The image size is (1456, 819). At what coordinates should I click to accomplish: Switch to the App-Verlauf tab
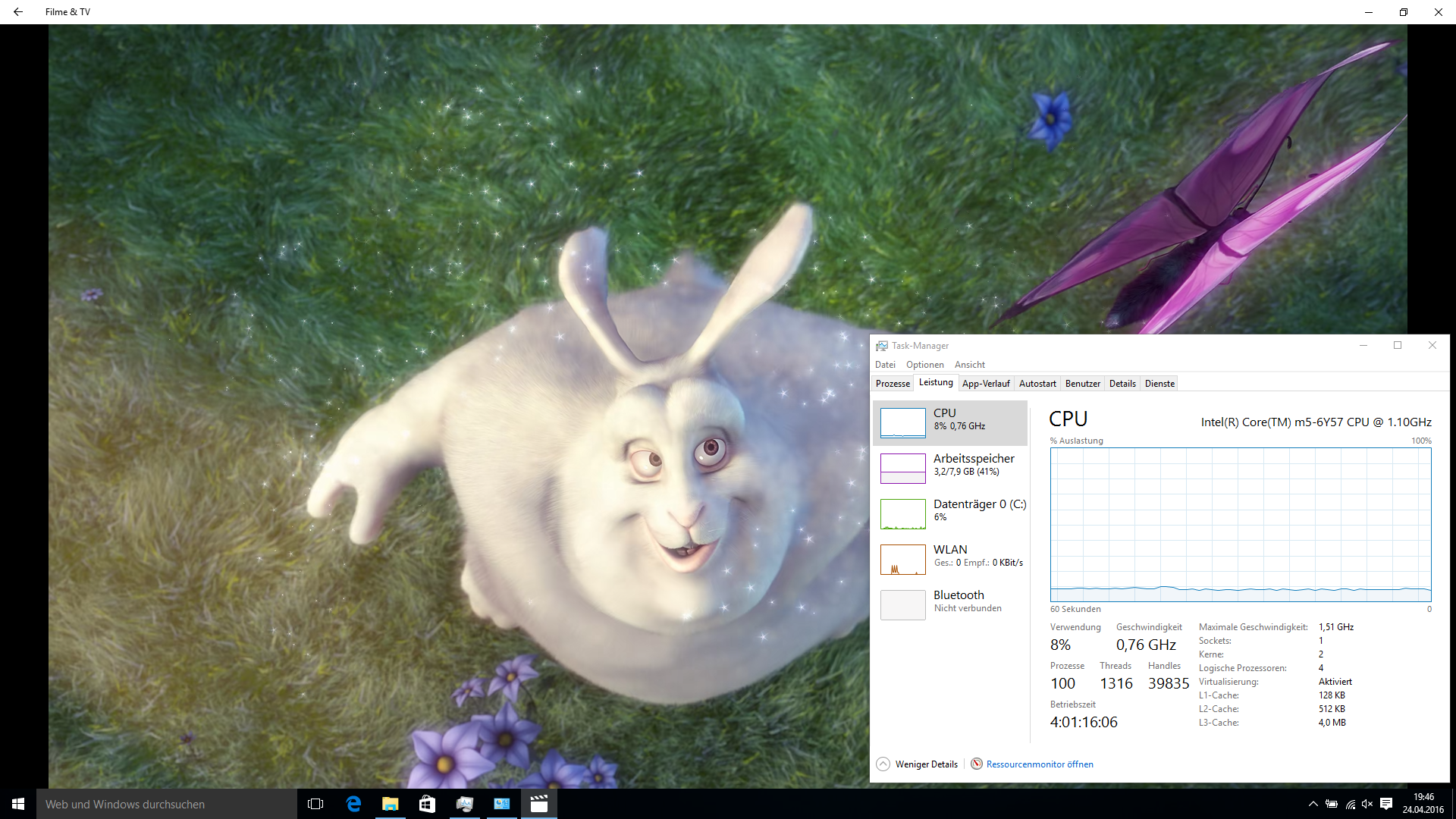pyautogui.click(x=985, y=384)
